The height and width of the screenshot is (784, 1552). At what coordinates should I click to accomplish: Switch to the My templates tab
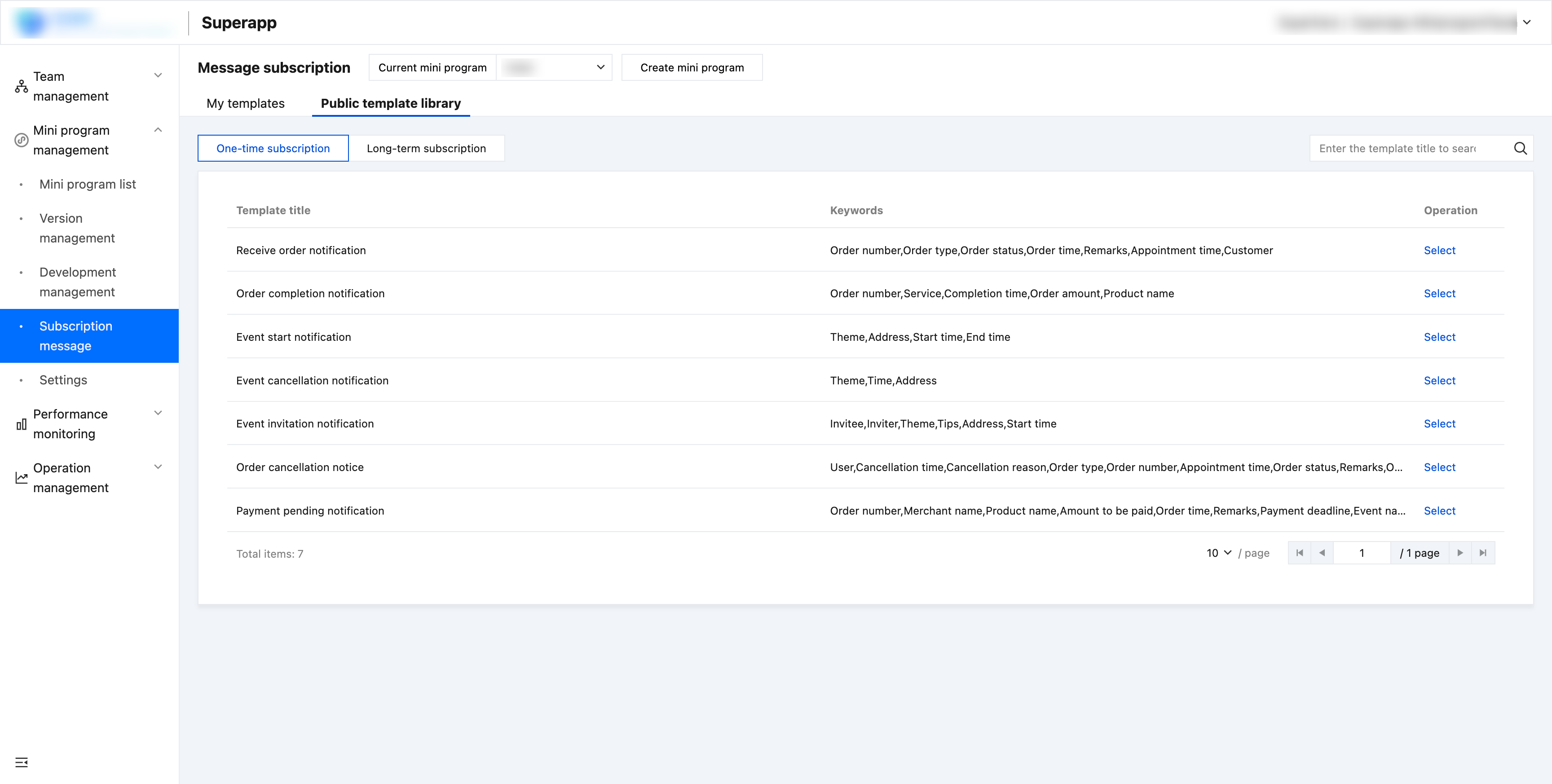(x=245, y=103)
